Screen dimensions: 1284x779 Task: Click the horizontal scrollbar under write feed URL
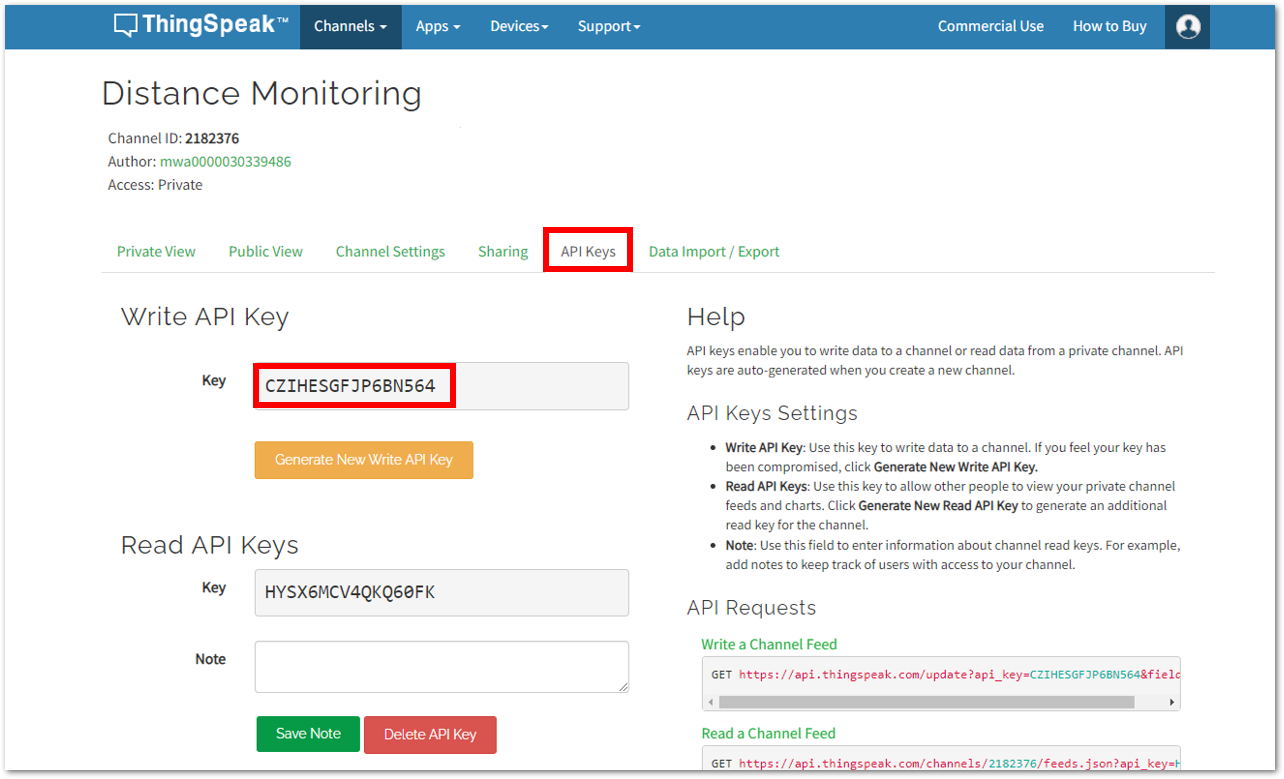point(926,702)
